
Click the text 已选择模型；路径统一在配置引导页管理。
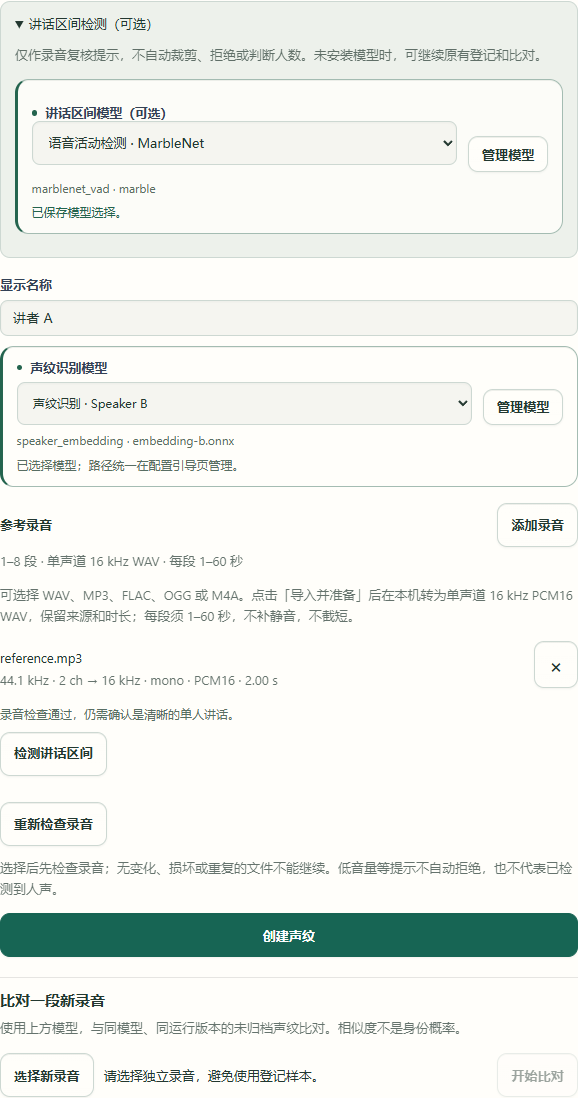(128, 464)
